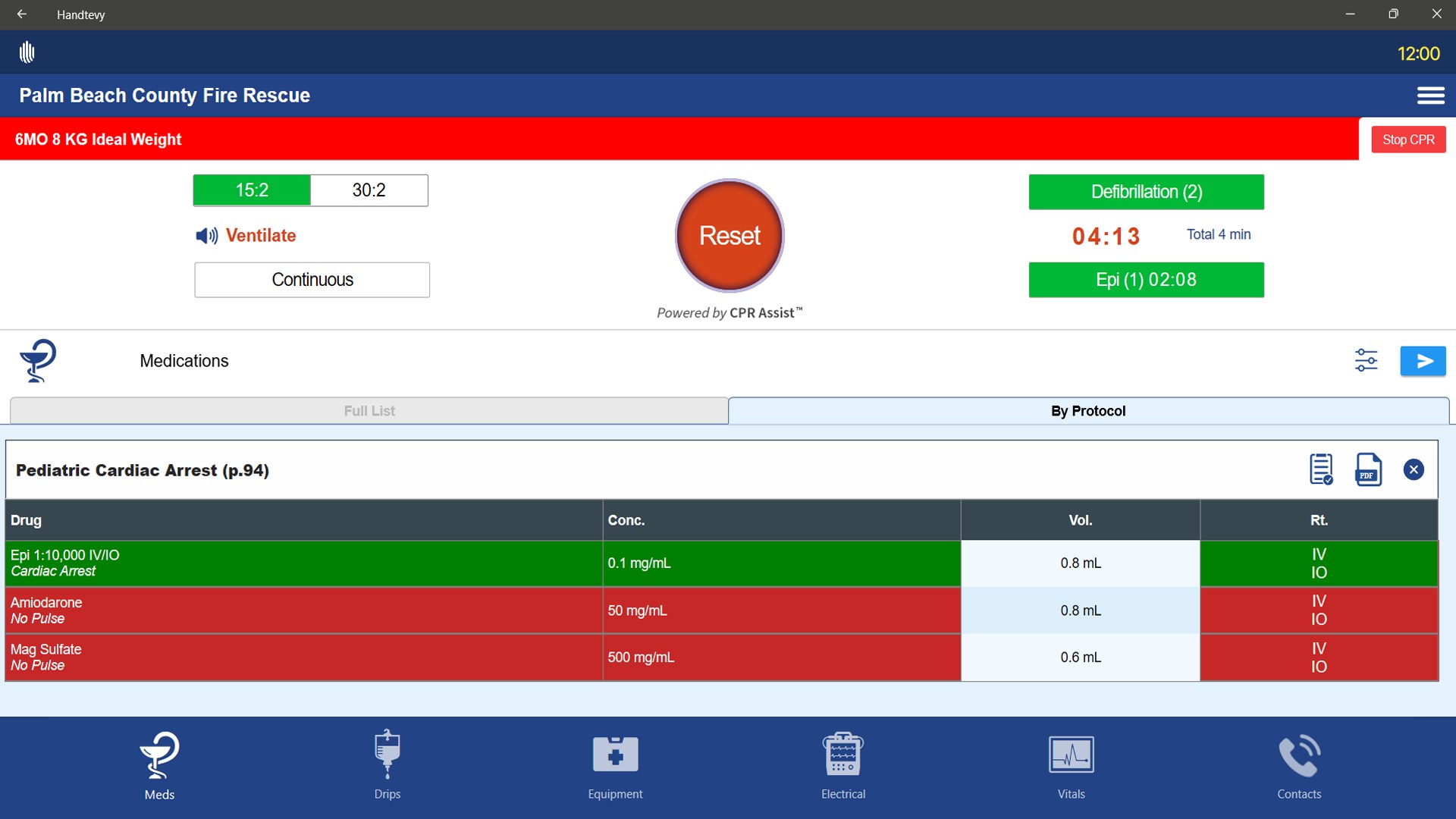Select the 15:2 compression ratio
This screenshot has height=819, width=1456.
251,190
